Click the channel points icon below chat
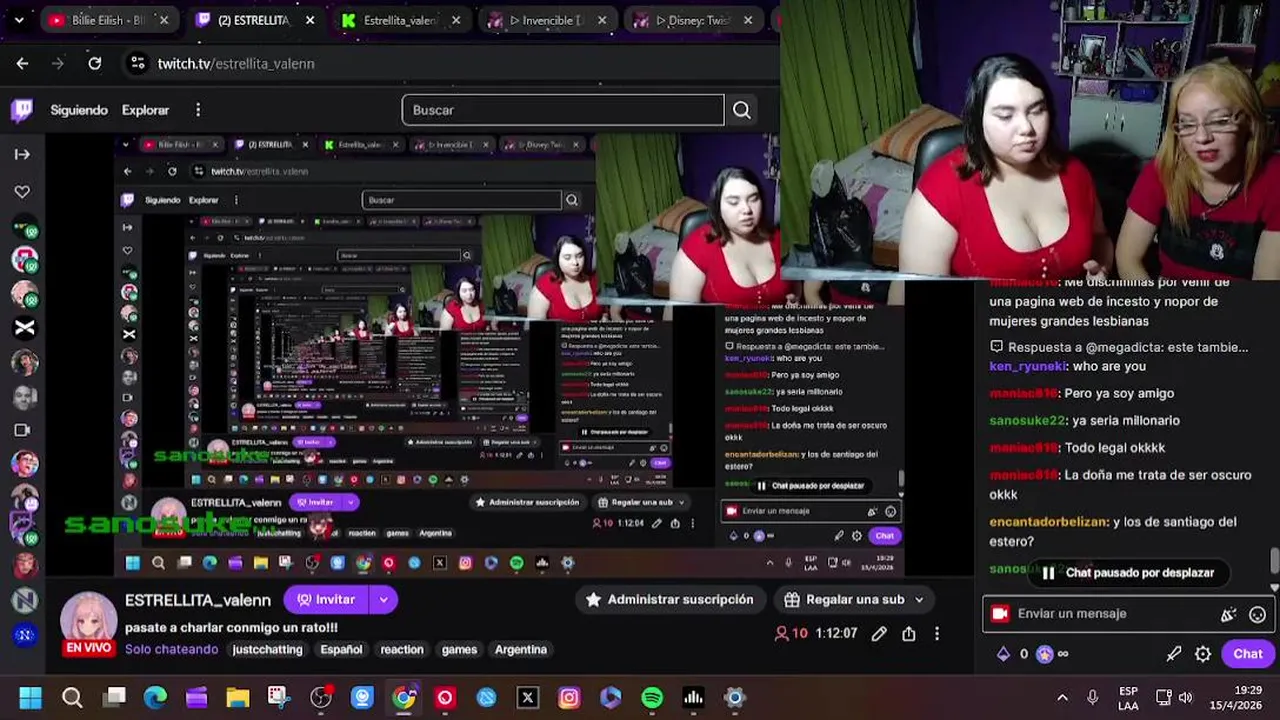Image resolution: width=1280 pixels, height=720 pixels. tap(1045, 654)
